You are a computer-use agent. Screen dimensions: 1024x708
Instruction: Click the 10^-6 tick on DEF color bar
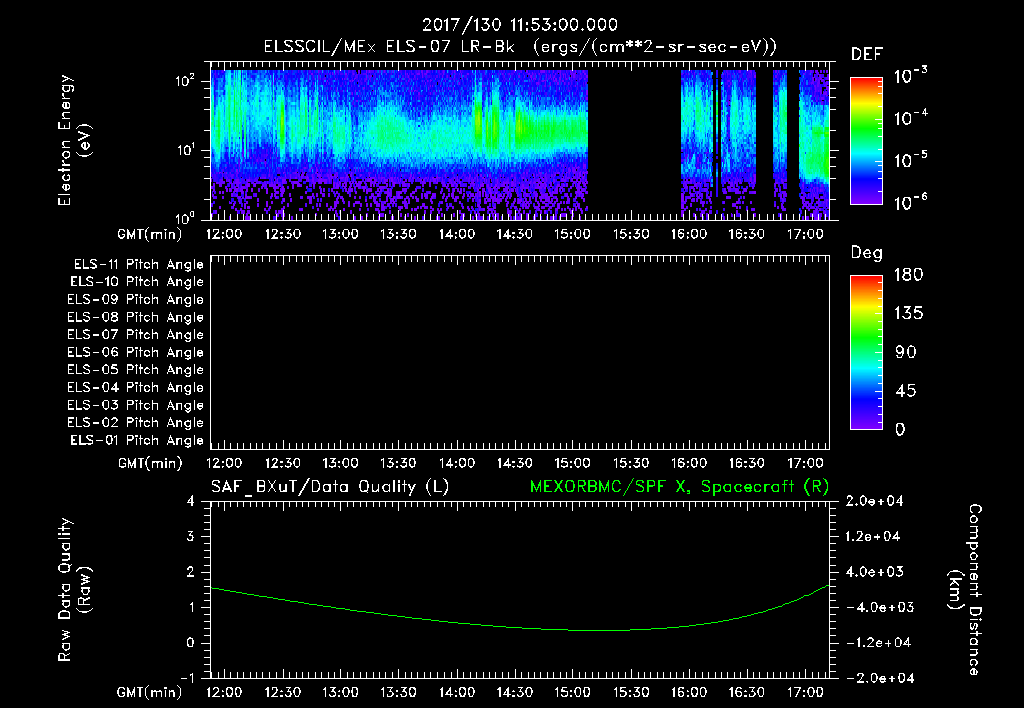point(910,202)
